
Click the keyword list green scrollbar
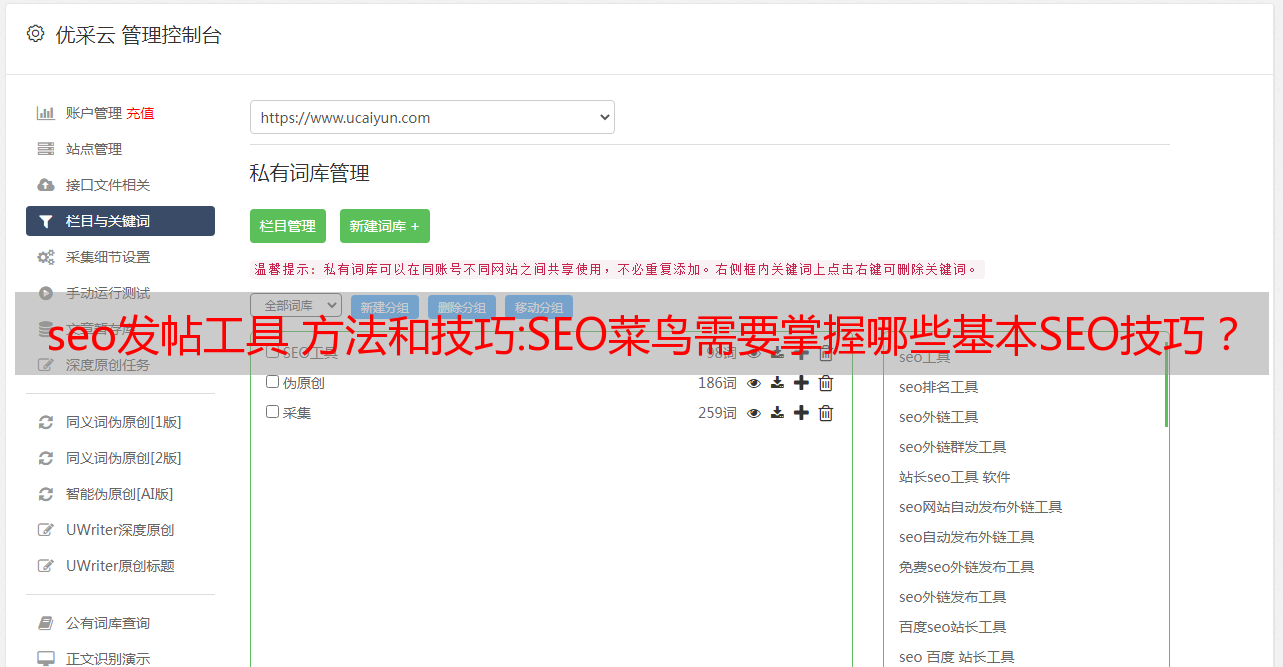[x=1166, y=385]
